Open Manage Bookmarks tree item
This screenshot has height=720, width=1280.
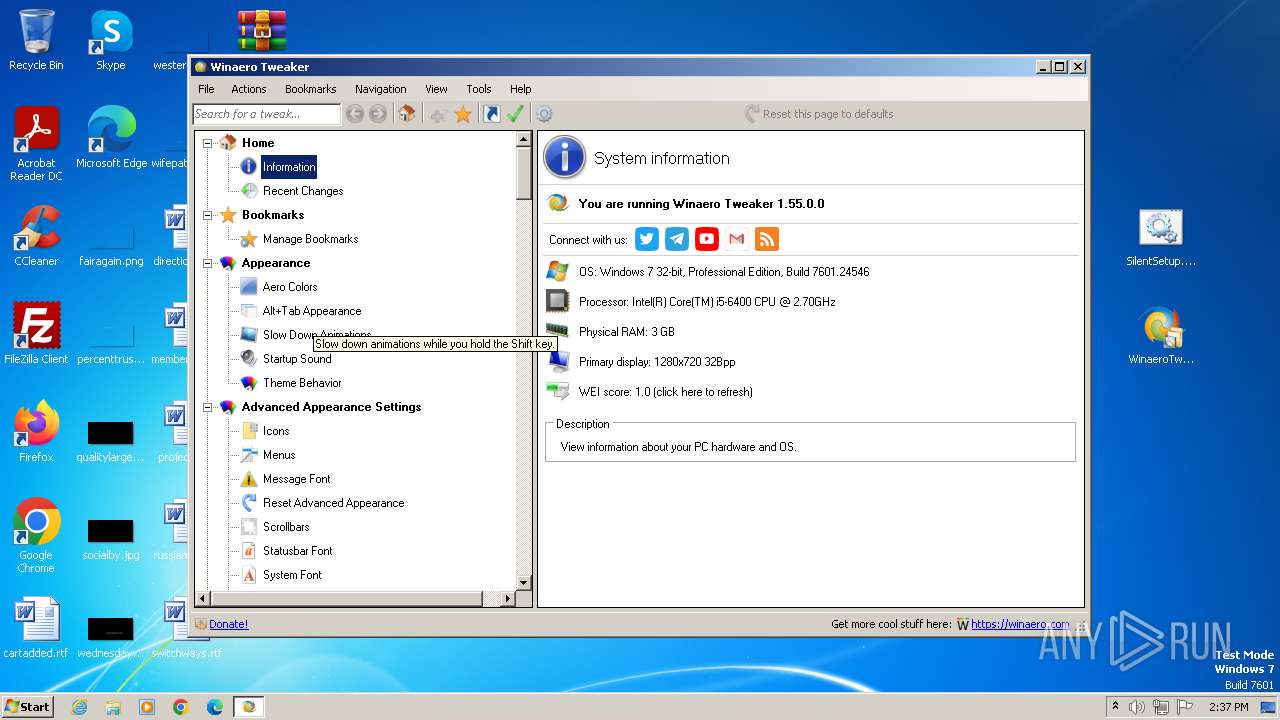(x=310, y=239)
